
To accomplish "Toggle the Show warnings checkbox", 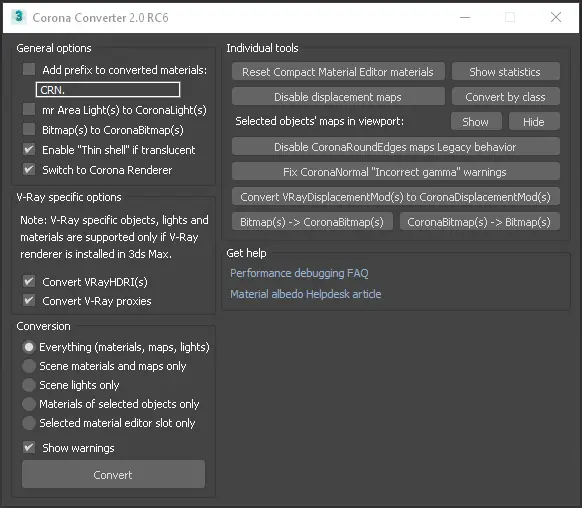I will point(29,447).
